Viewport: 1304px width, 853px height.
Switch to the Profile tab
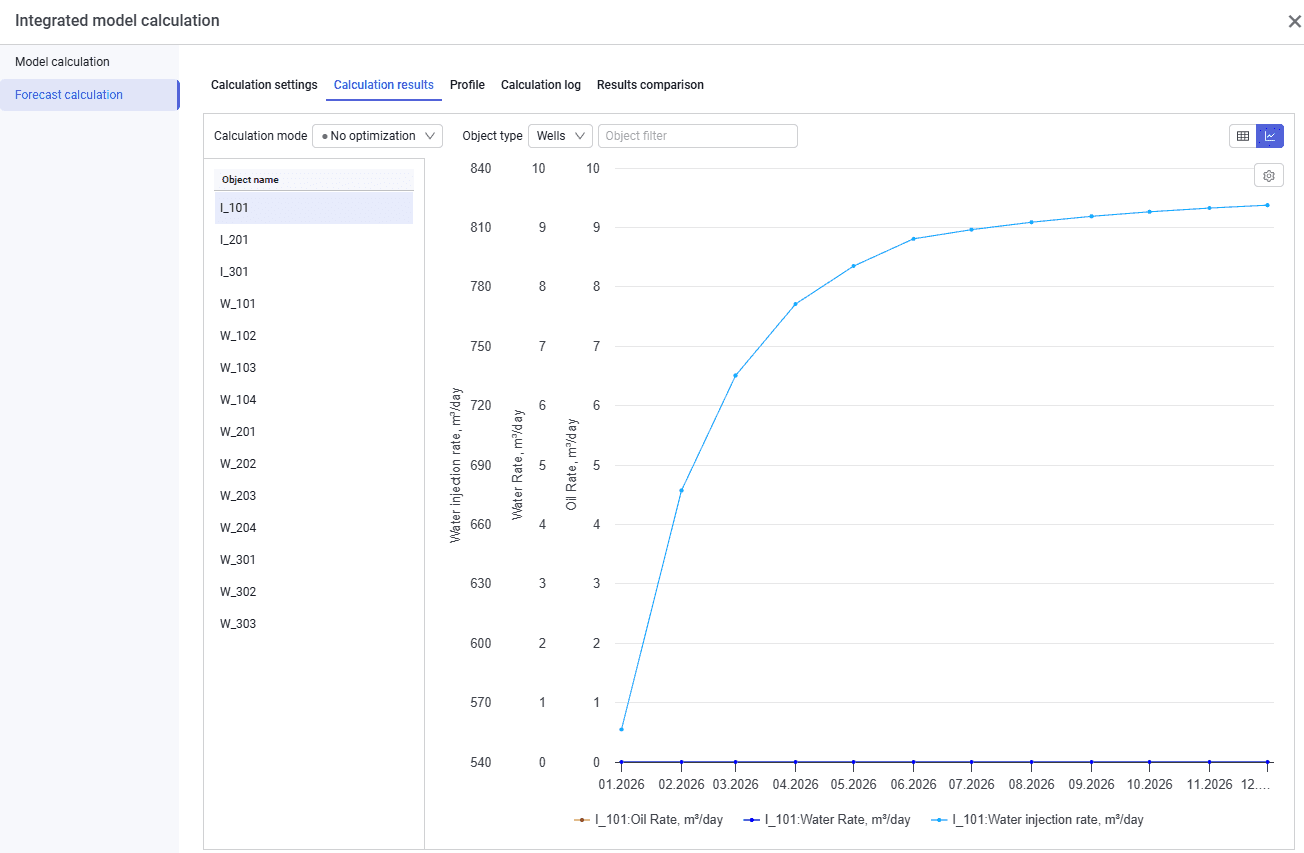(467, 85)
